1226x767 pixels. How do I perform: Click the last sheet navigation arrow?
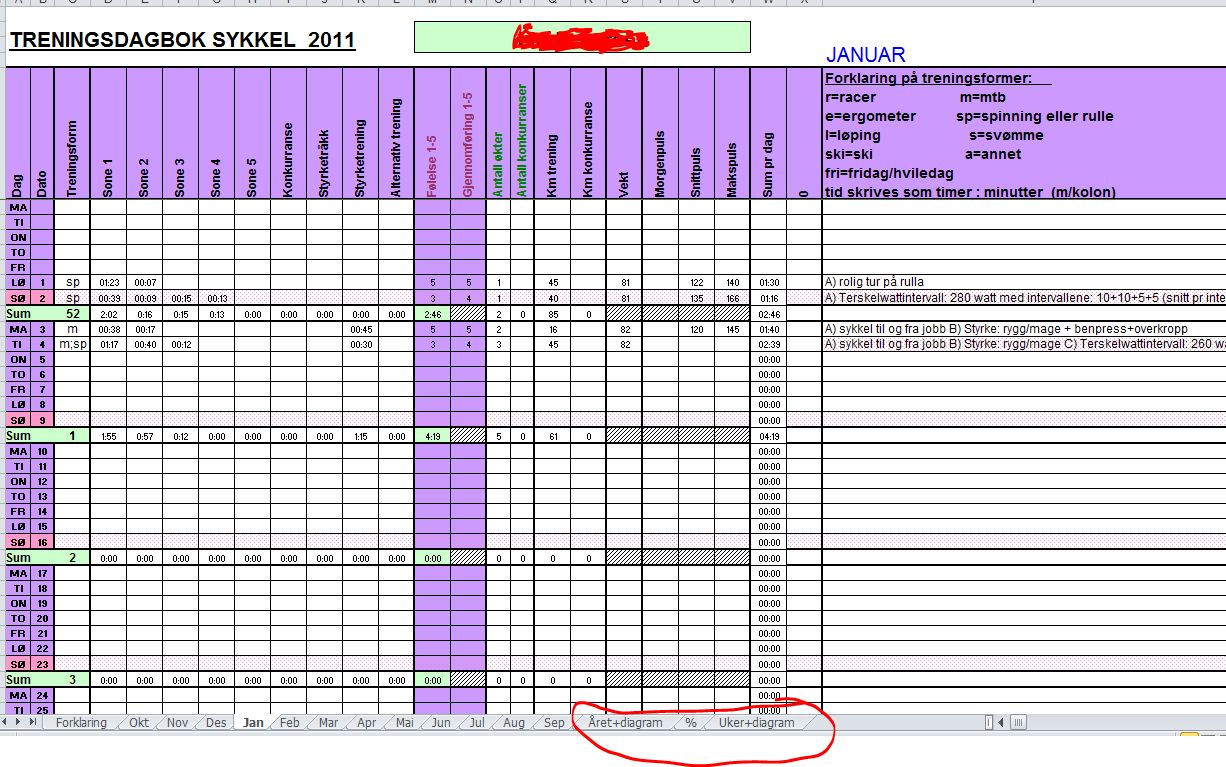click(34, 721)
